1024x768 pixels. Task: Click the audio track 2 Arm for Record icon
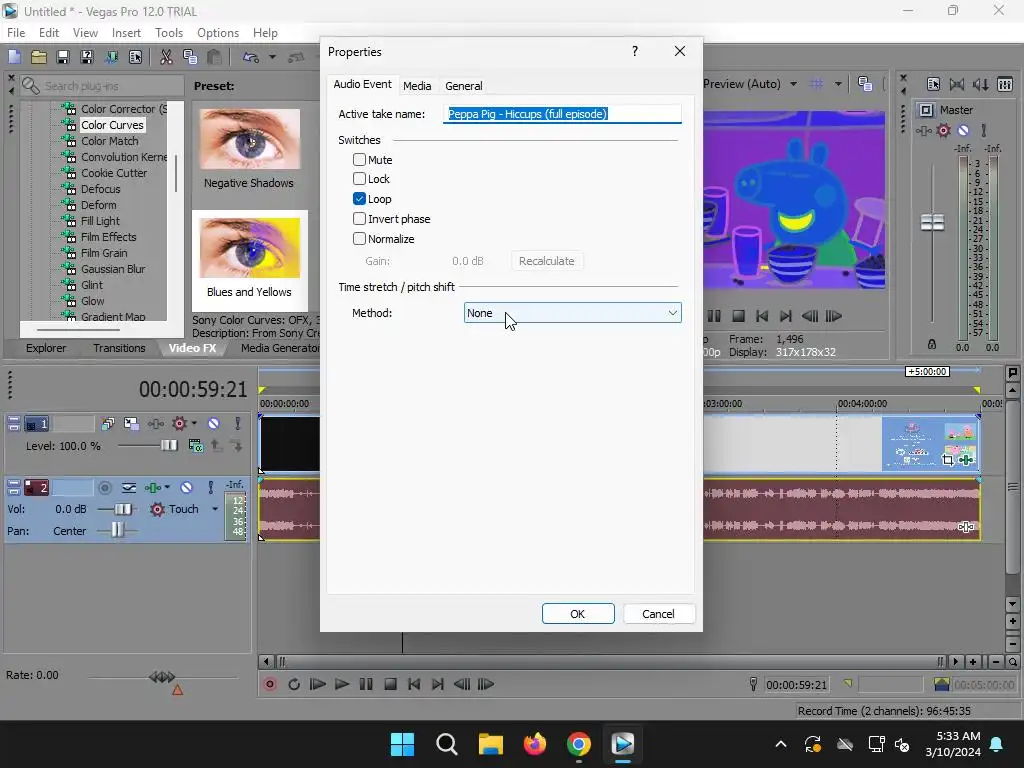coord(104,488)
